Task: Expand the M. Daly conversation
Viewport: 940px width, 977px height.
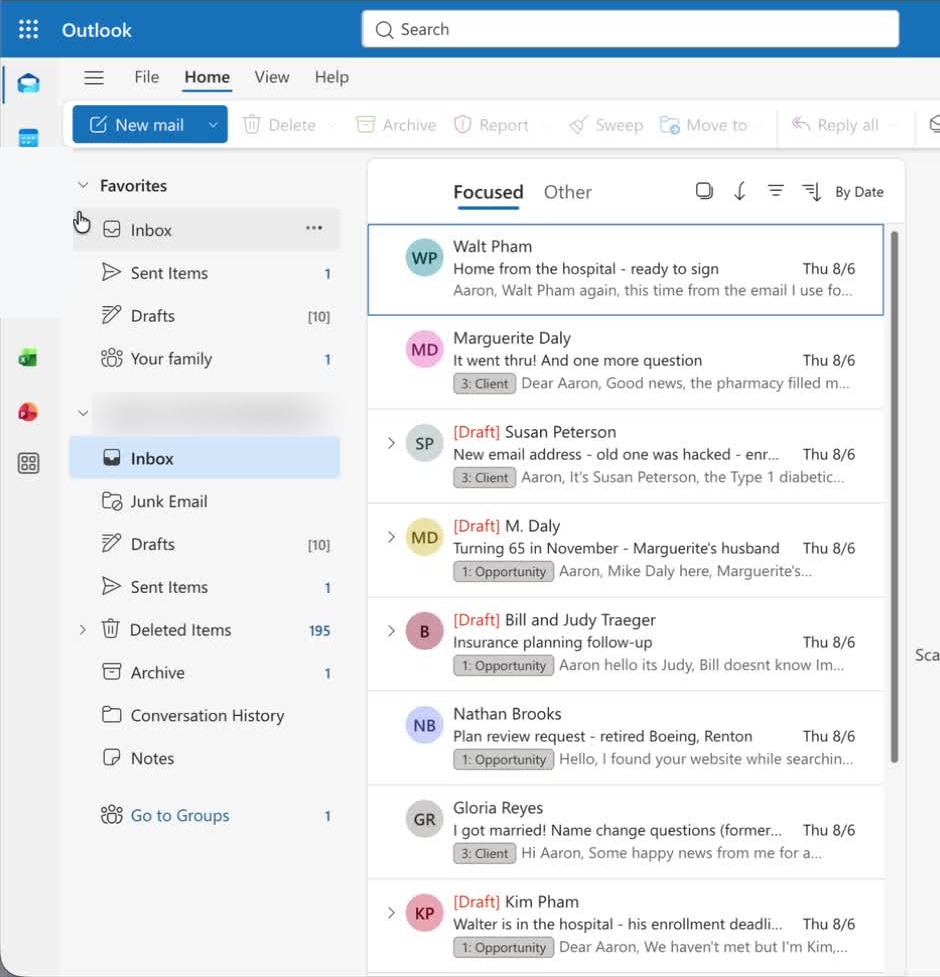Action: pyautogui.click(x=391, y=537)
